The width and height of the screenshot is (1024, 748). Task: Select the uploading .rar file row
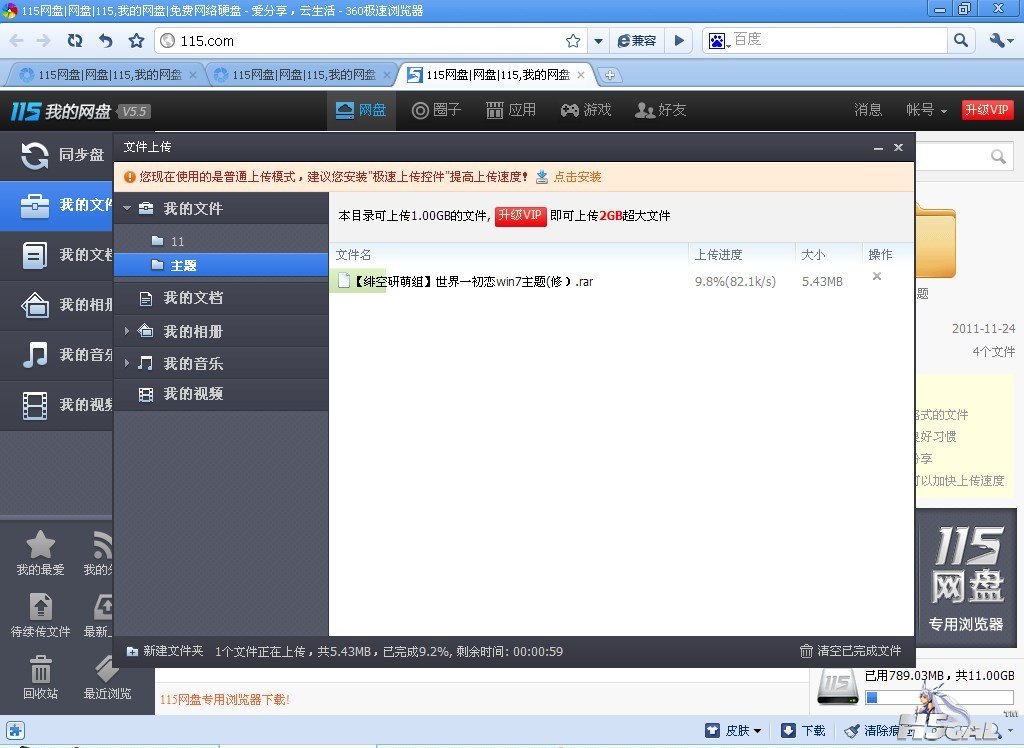click(x=620, y=282)
